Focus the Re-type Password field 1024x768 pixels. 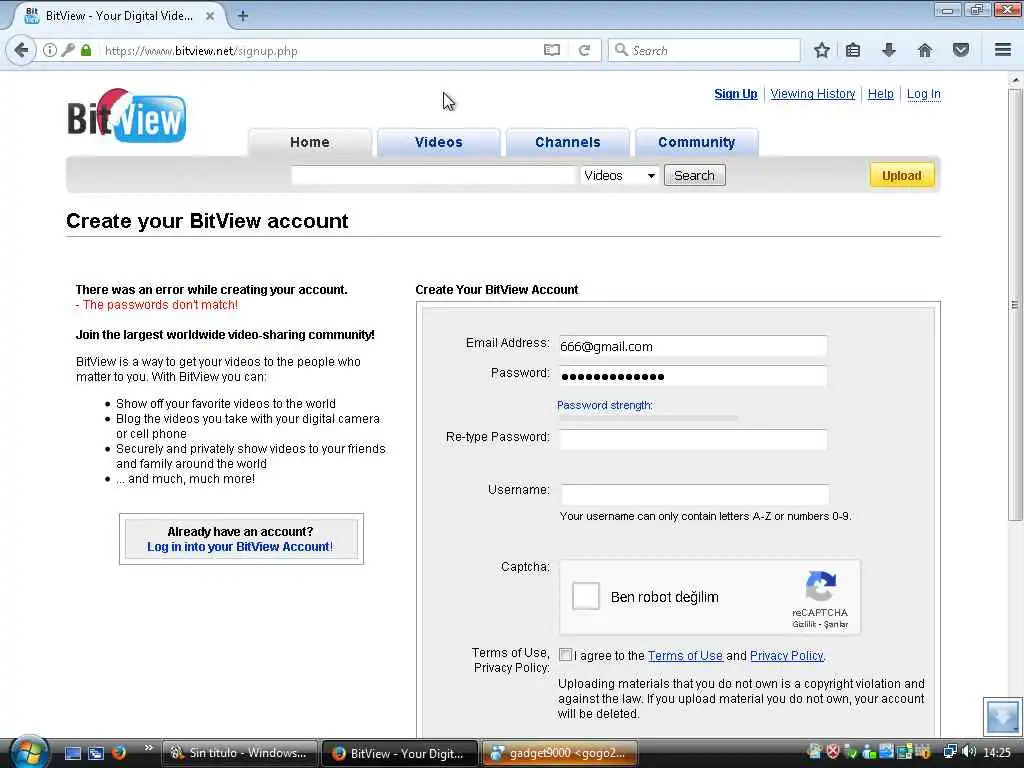click(693, 440)
